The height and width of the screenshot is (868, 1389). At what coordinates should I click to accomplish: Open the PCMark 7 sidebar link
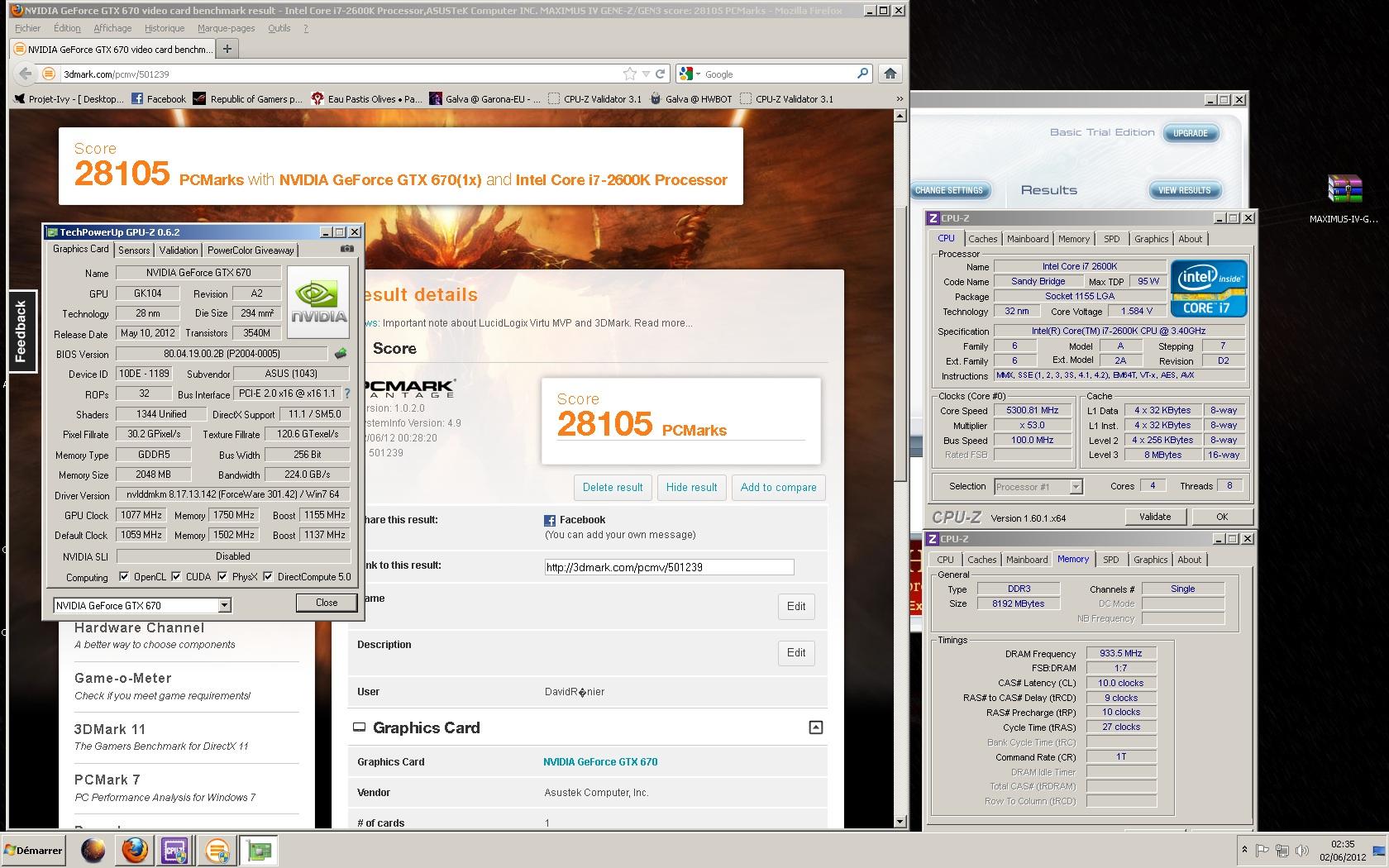107,780
